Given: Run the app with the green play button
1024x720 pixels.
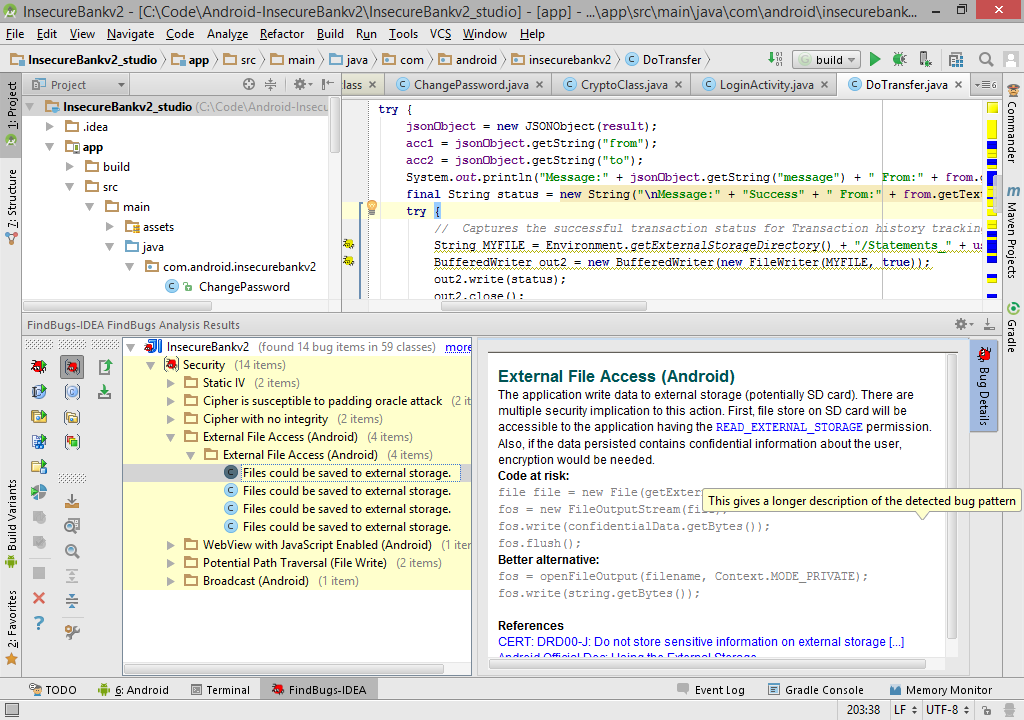Looking at the screenshot, I should (875, 60).
